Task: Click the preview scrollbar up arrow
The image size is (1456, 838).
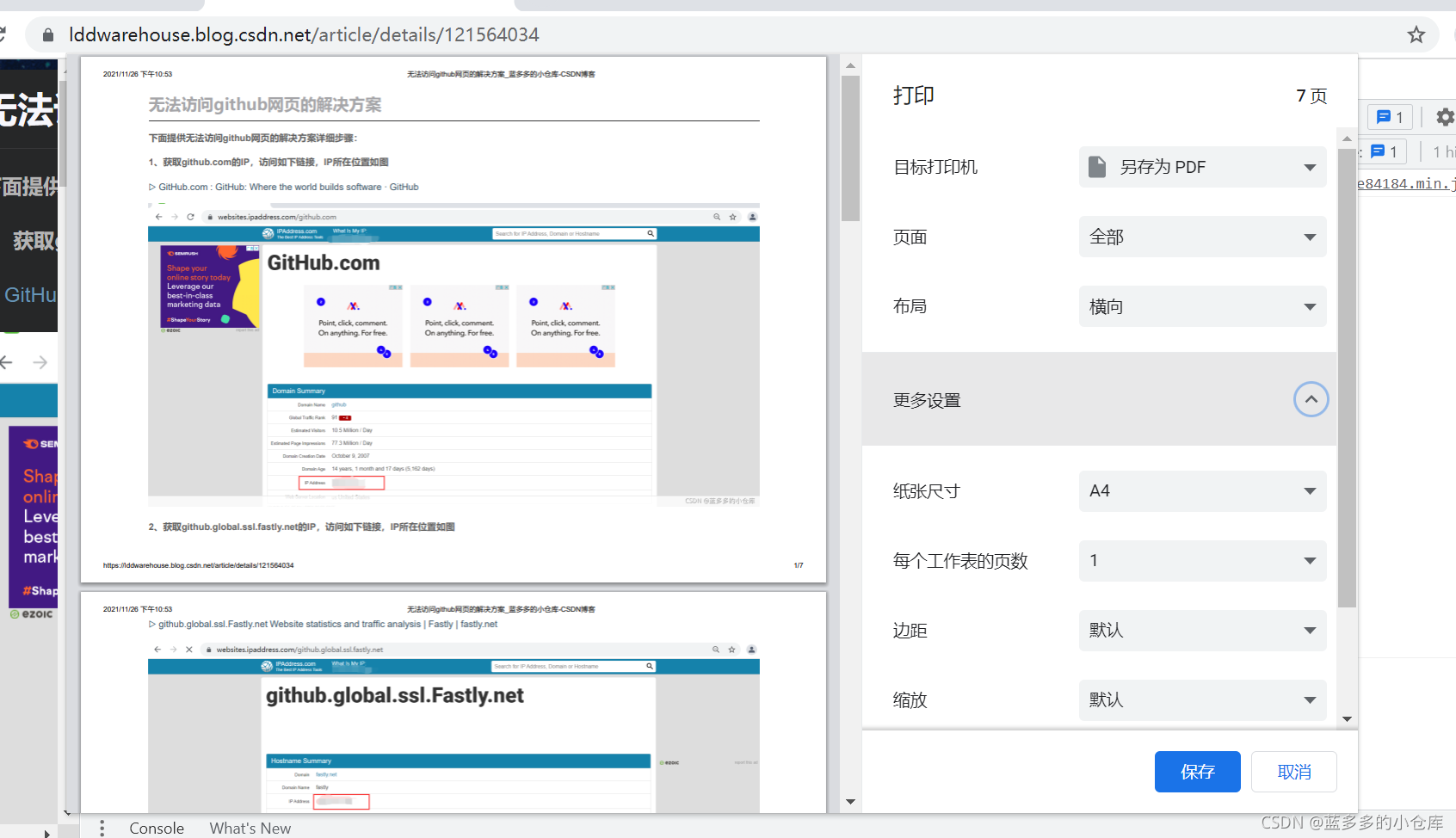Action: [x=850, y=65]
